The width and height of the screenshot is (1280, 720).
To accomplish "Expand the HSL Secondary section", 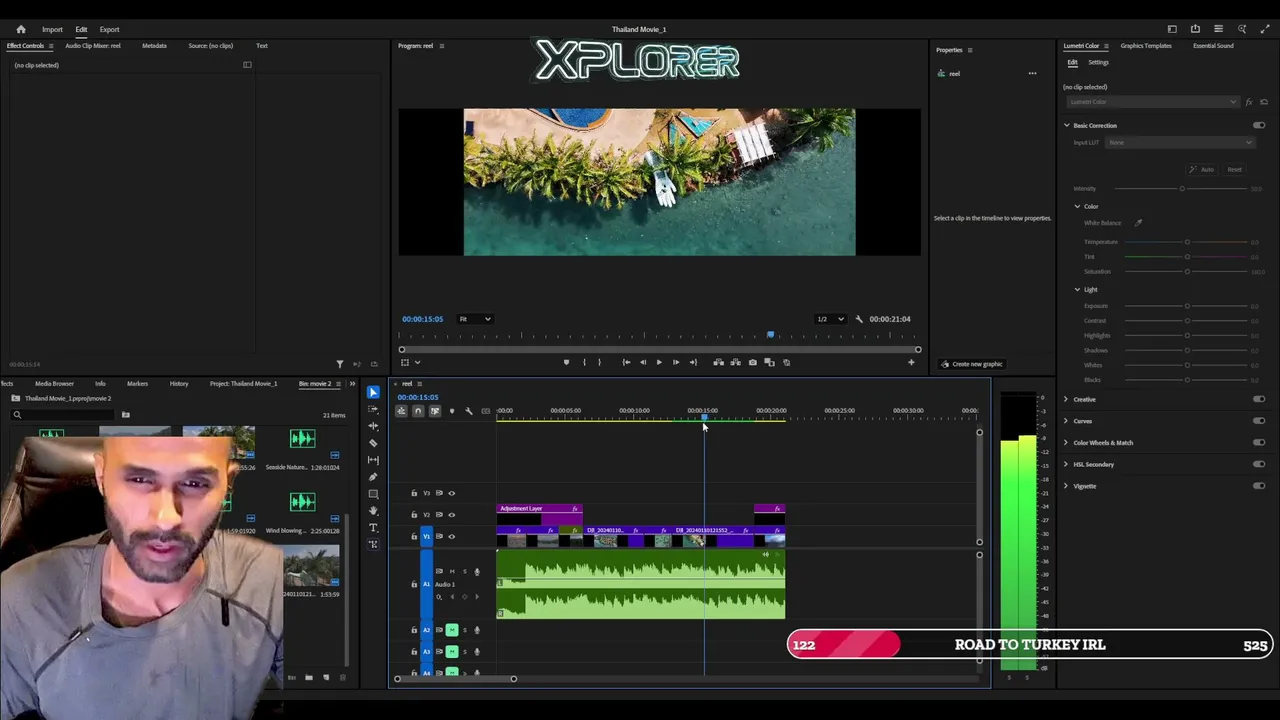I will pos(1066,465).
